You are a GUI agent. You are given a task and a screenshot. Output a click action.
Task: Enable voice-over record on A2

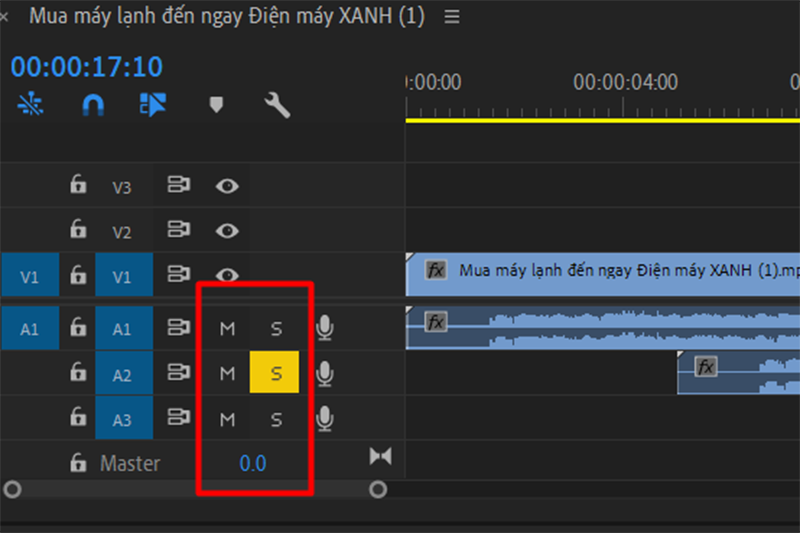pos(324,373)
